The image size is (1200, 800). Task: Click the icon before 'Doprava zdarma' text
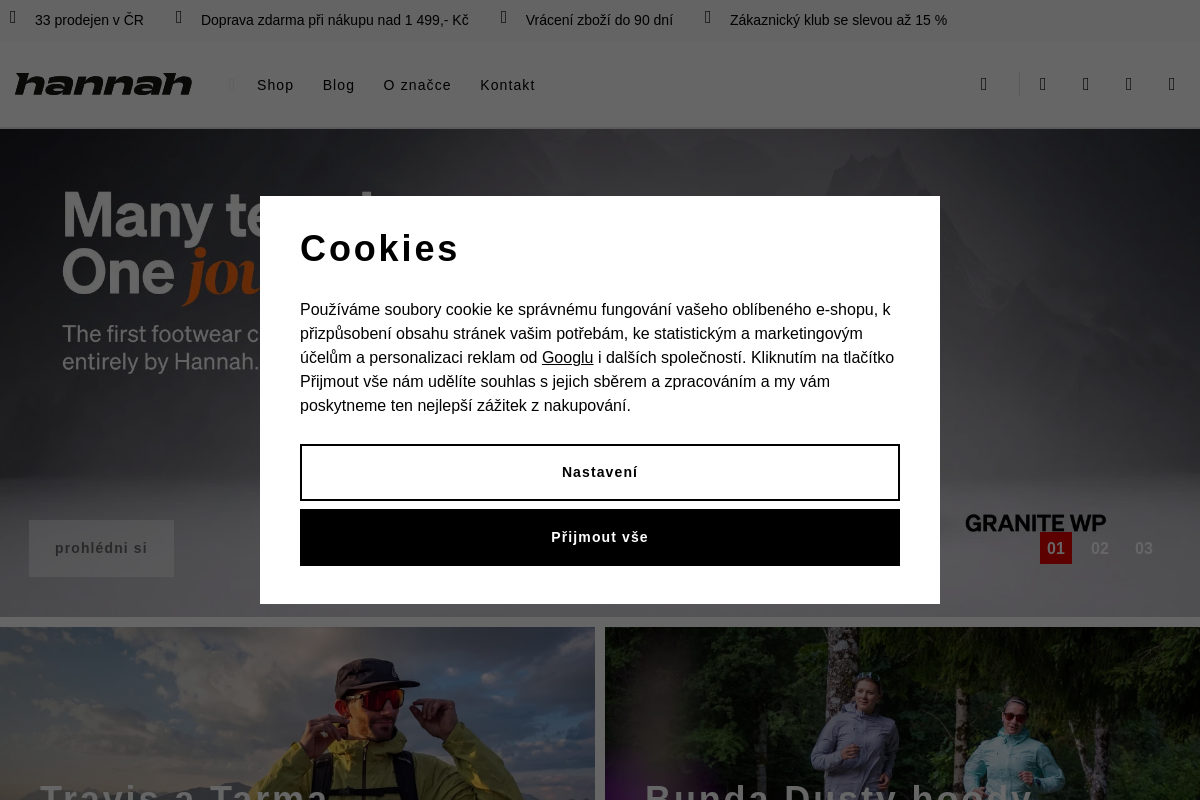click(x=179, y=17)
